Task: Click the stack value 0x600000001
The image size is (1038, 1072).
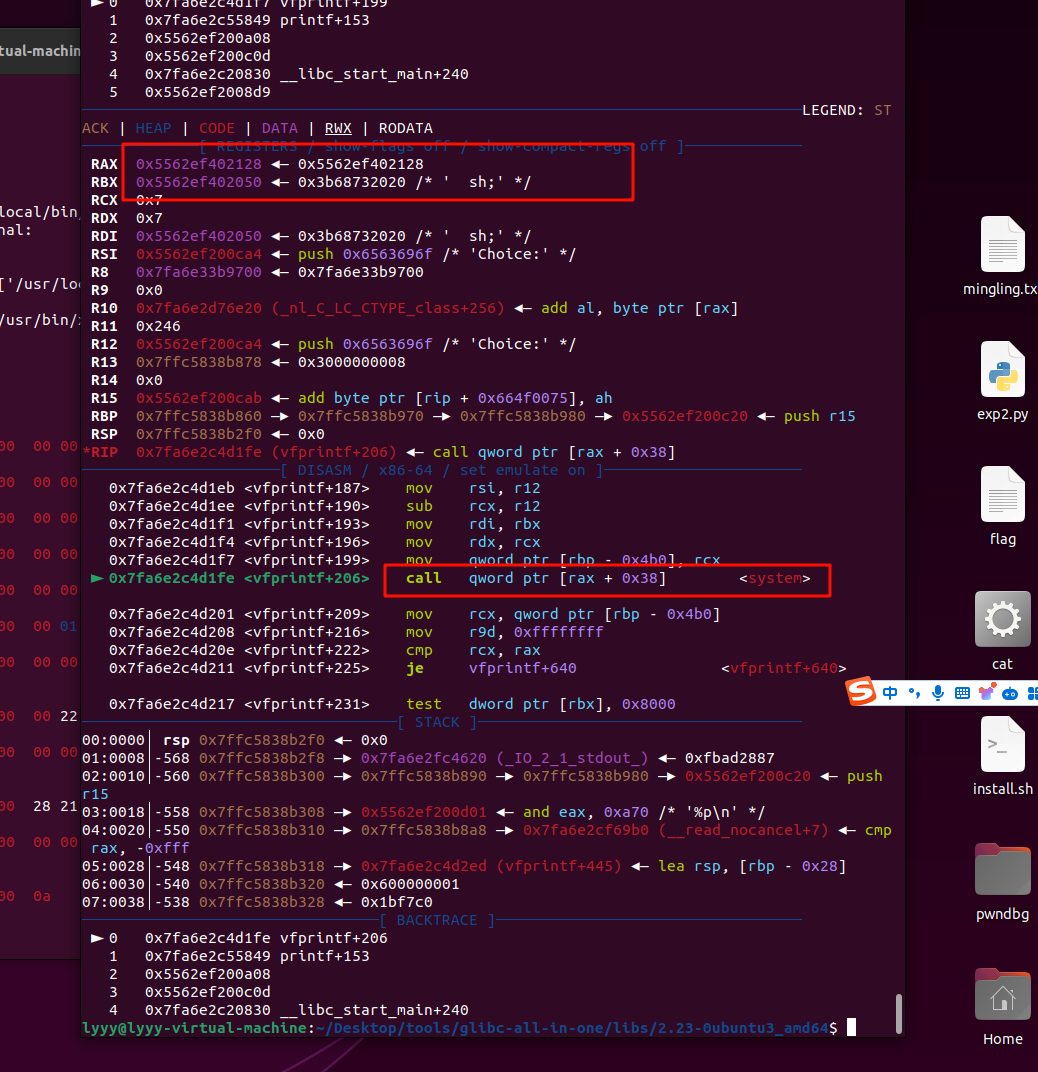Action: 410,884
